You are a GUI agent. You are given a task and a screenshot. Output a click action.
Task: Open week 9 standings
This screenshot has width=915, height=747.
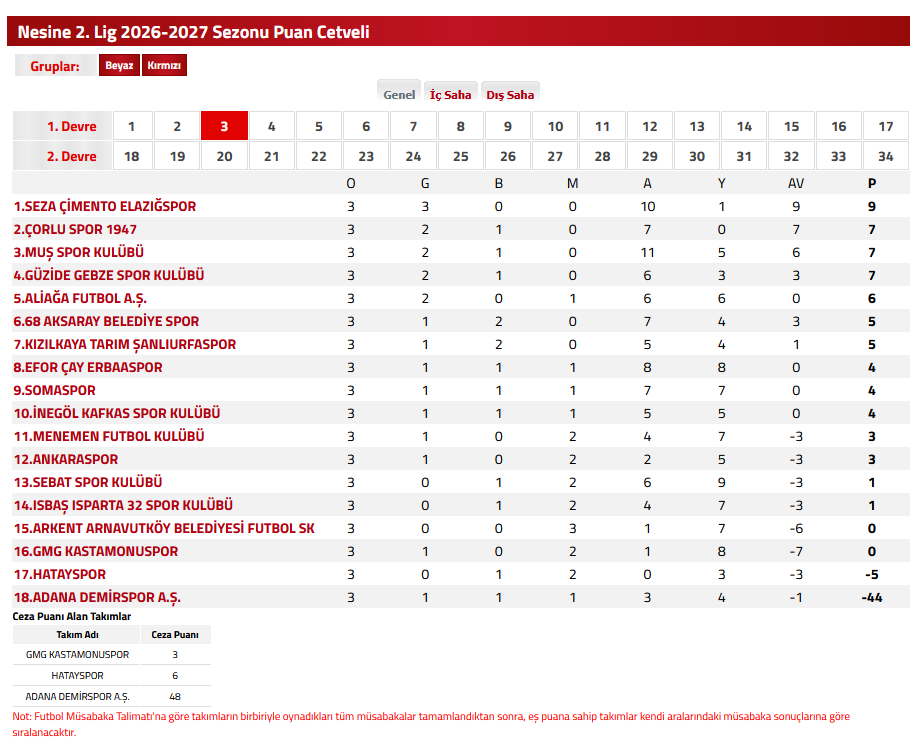pyautogui.click(x=508, y=126)
